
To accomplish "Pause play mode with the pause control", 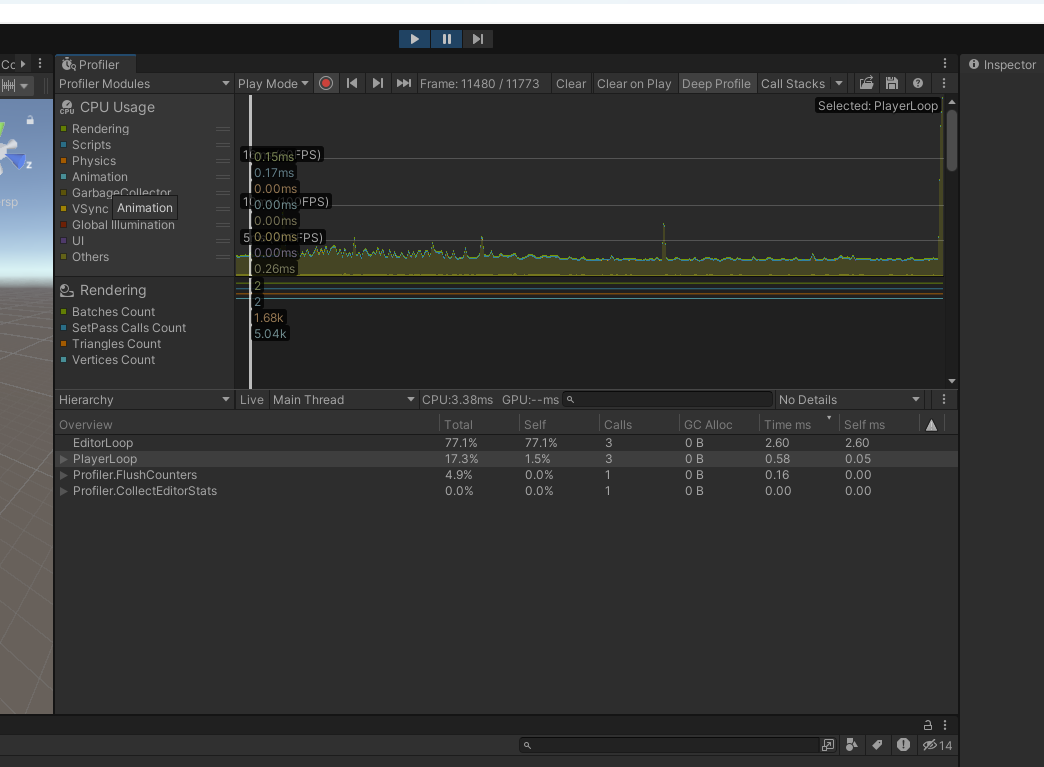I will coord(446,38).
